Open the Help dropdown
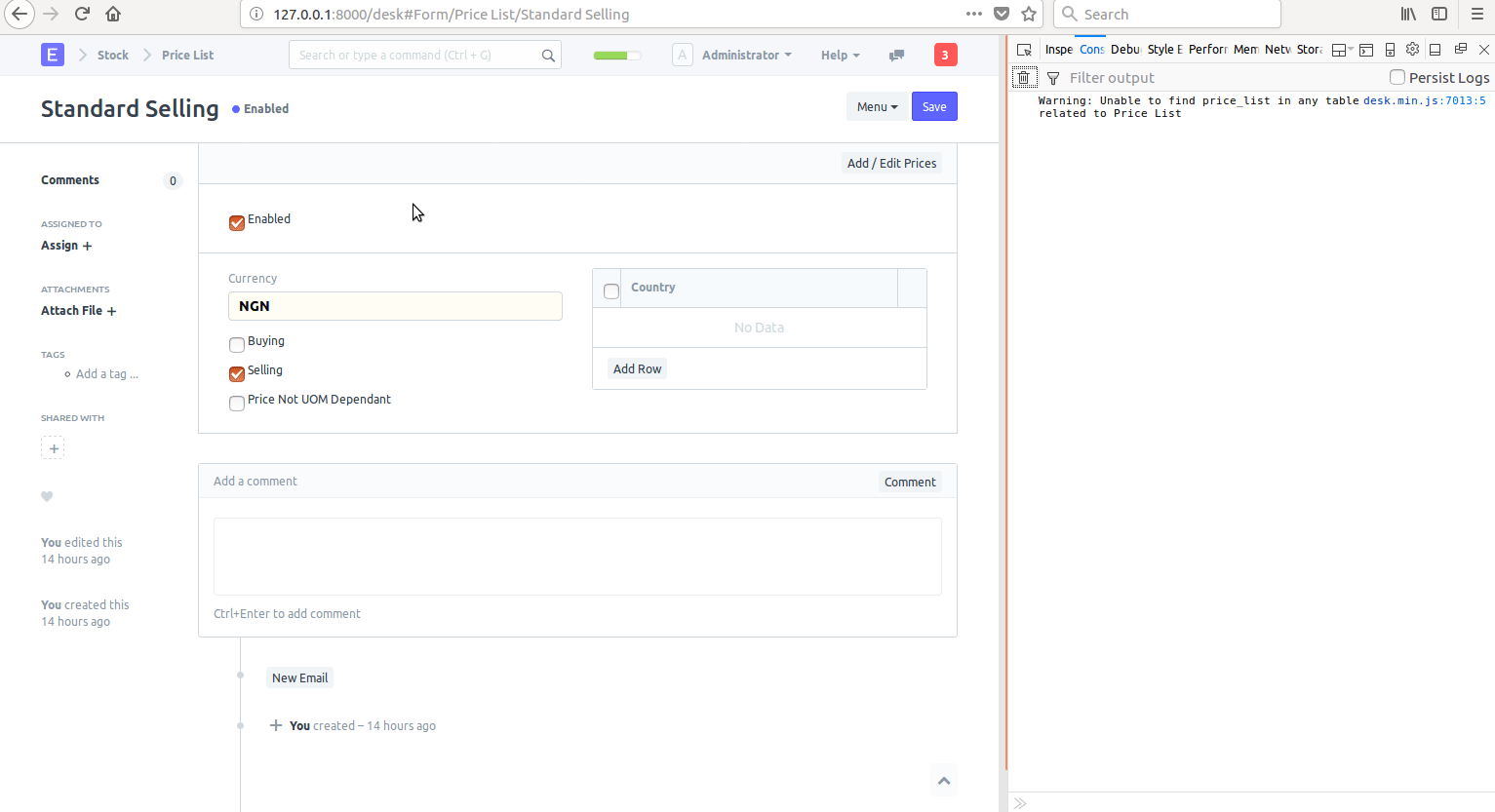The height and width of the screenshot is (812, 1495). (x=840, y=56)
